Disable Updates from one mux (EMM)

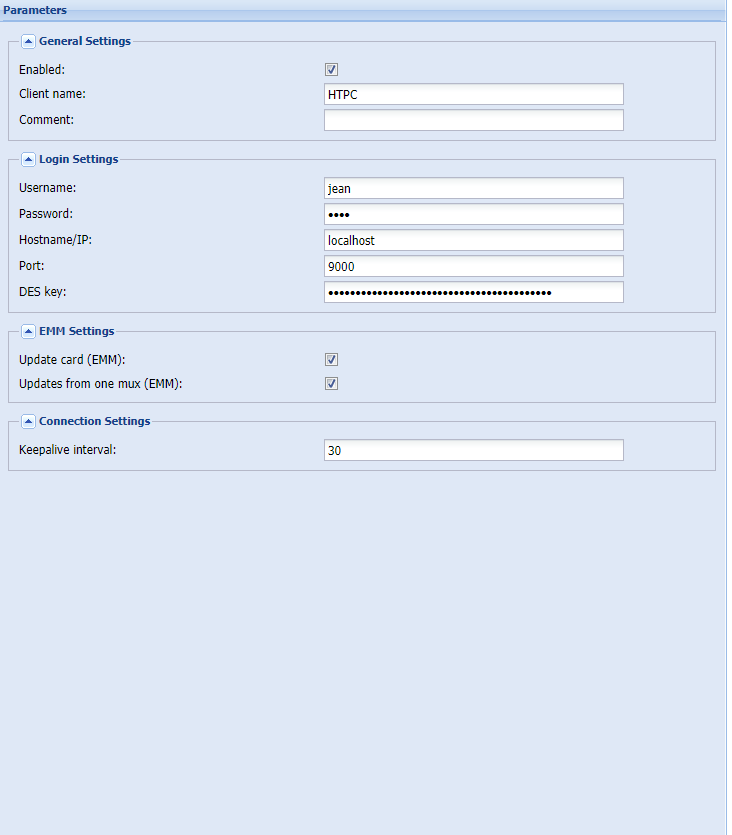point(331,384)
